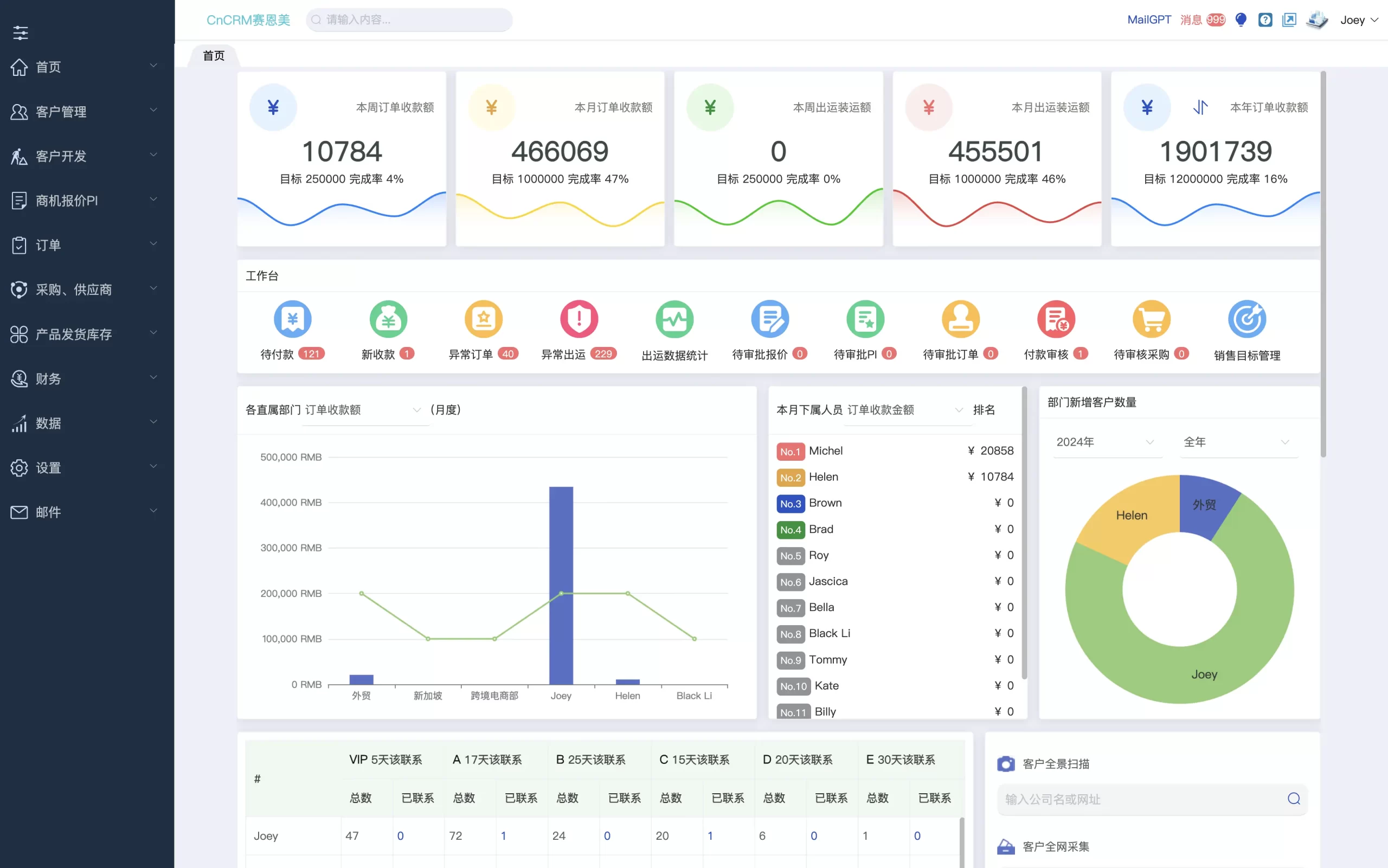1388x868 pixels.
Task: Click the top search input field
Action: point(410,20)
